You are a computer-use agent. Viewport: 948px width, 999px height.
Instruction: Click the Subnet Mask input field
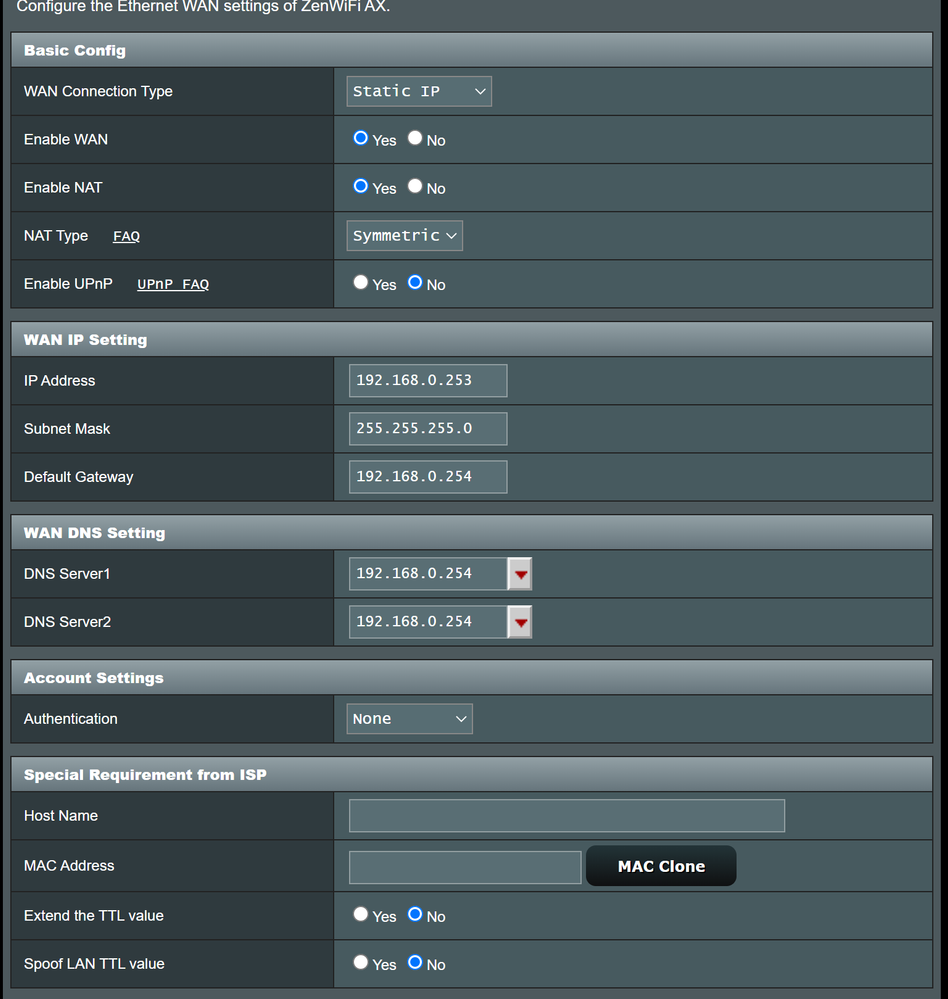(x=428, y=429)
